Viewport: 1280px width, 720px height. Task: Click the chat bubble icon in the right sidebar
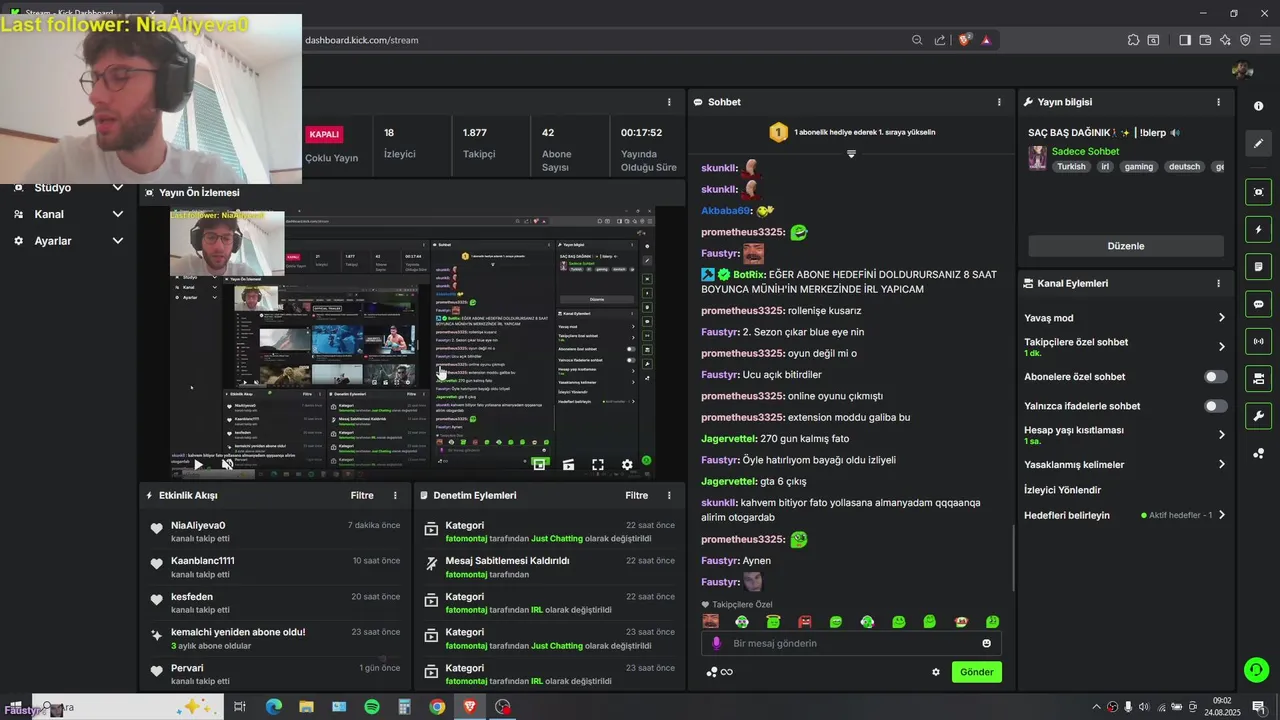click(x=1258, y=304)
